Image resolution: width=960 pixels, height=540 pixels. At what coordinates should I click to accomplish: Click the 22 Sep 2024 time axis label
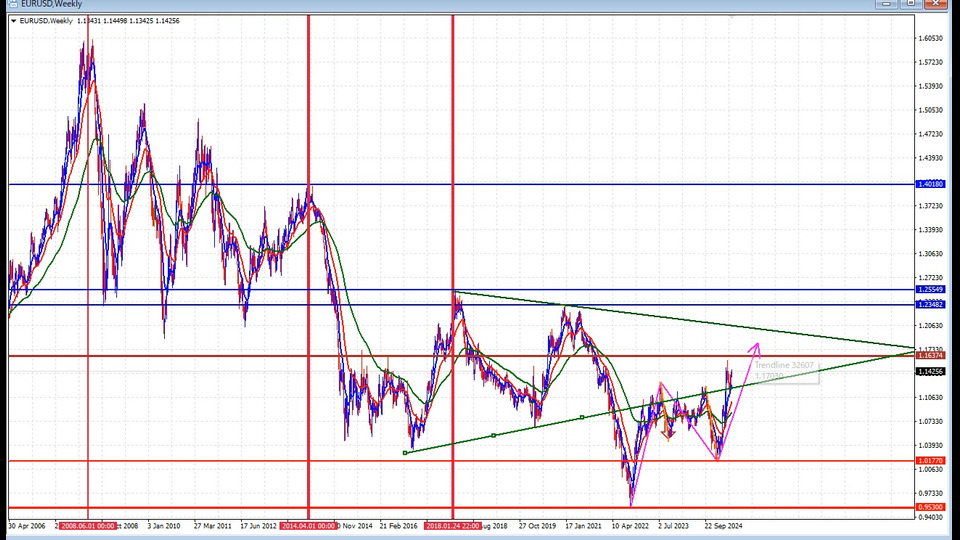(x=723, y=526)
